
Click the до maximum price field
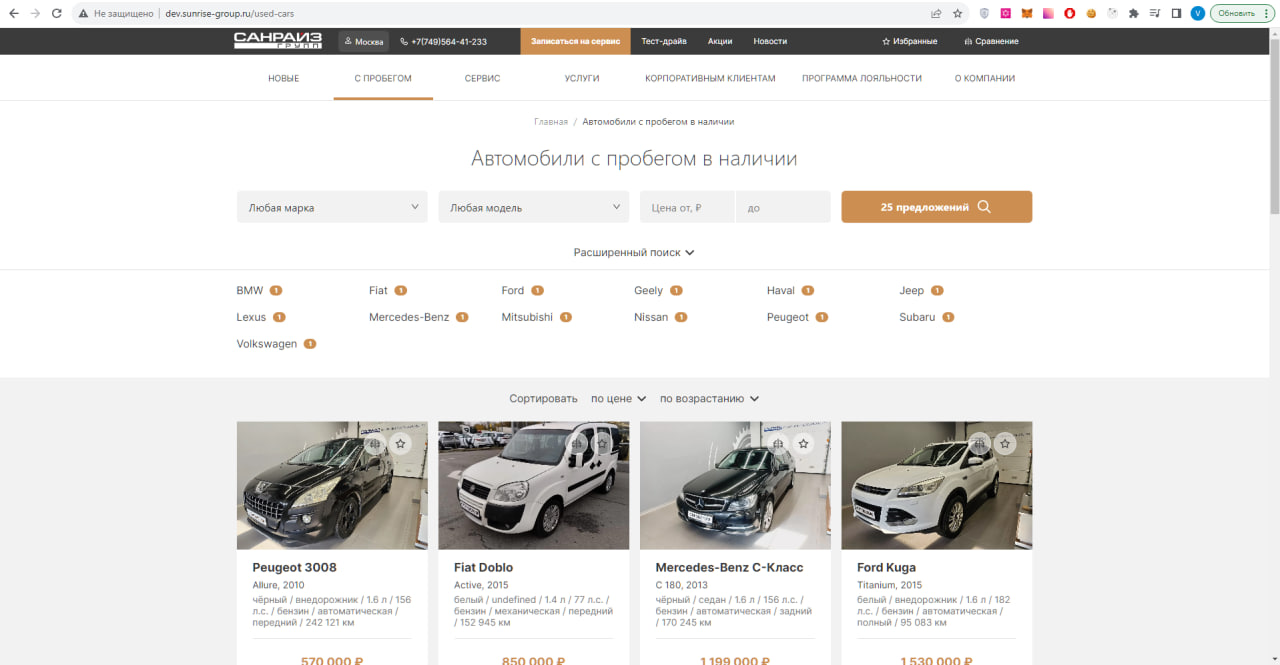pos(783,207)
